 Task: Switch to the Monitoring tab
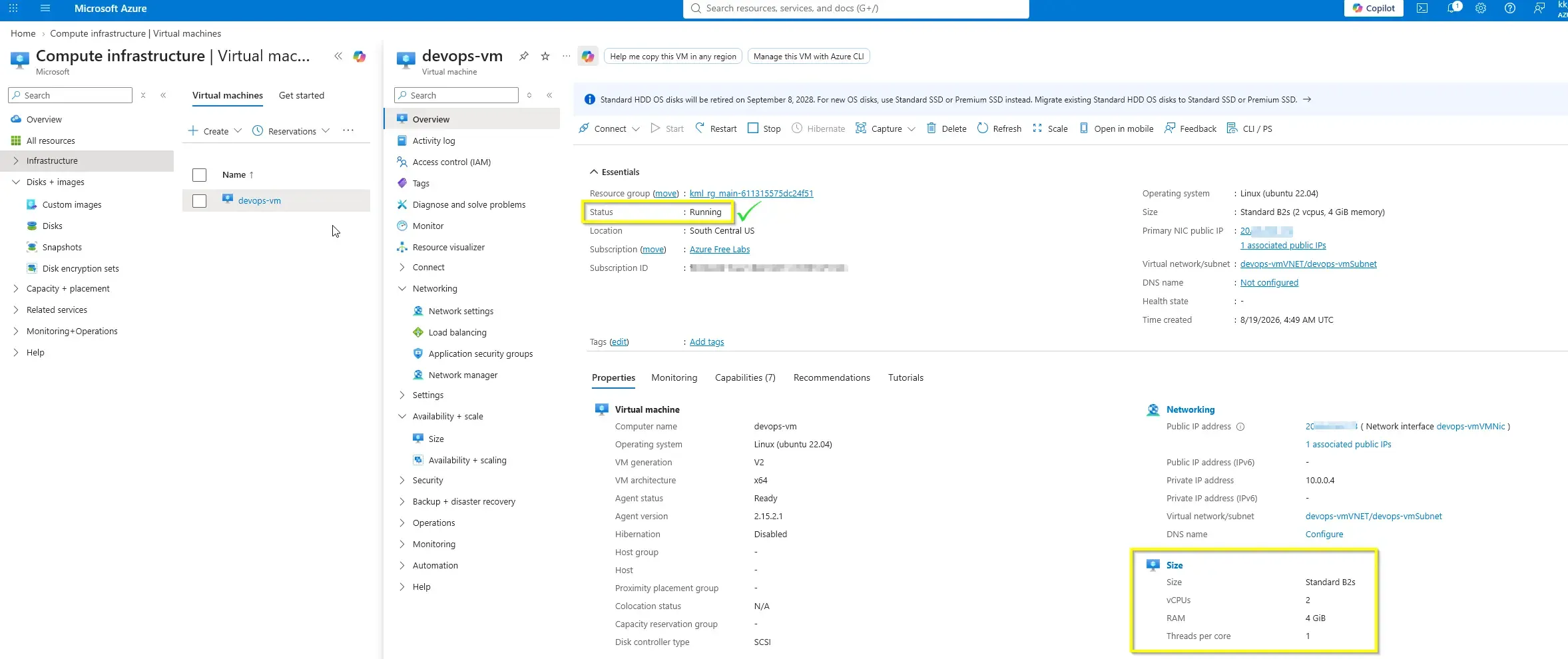tap(674, 377)
